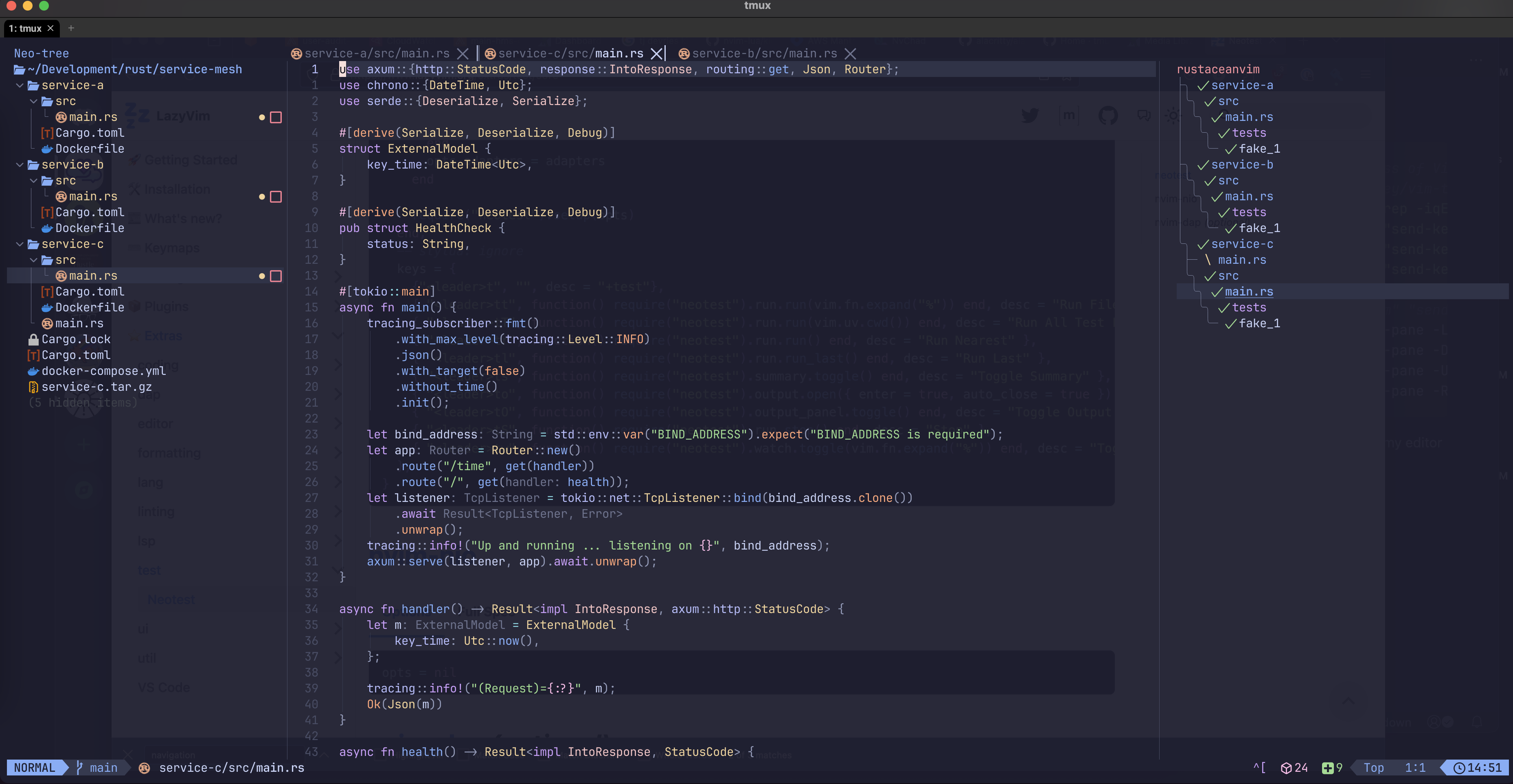Collapse the service-b folder chevron
Screen dimensions: 1513x784
[x=20, y=164]
